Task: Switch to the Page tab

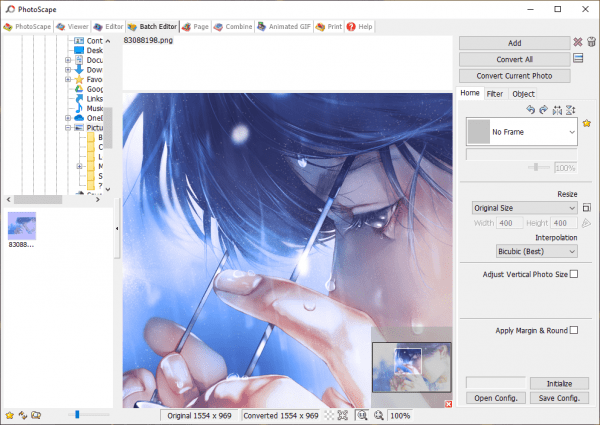Action: (x=195, y=26)
